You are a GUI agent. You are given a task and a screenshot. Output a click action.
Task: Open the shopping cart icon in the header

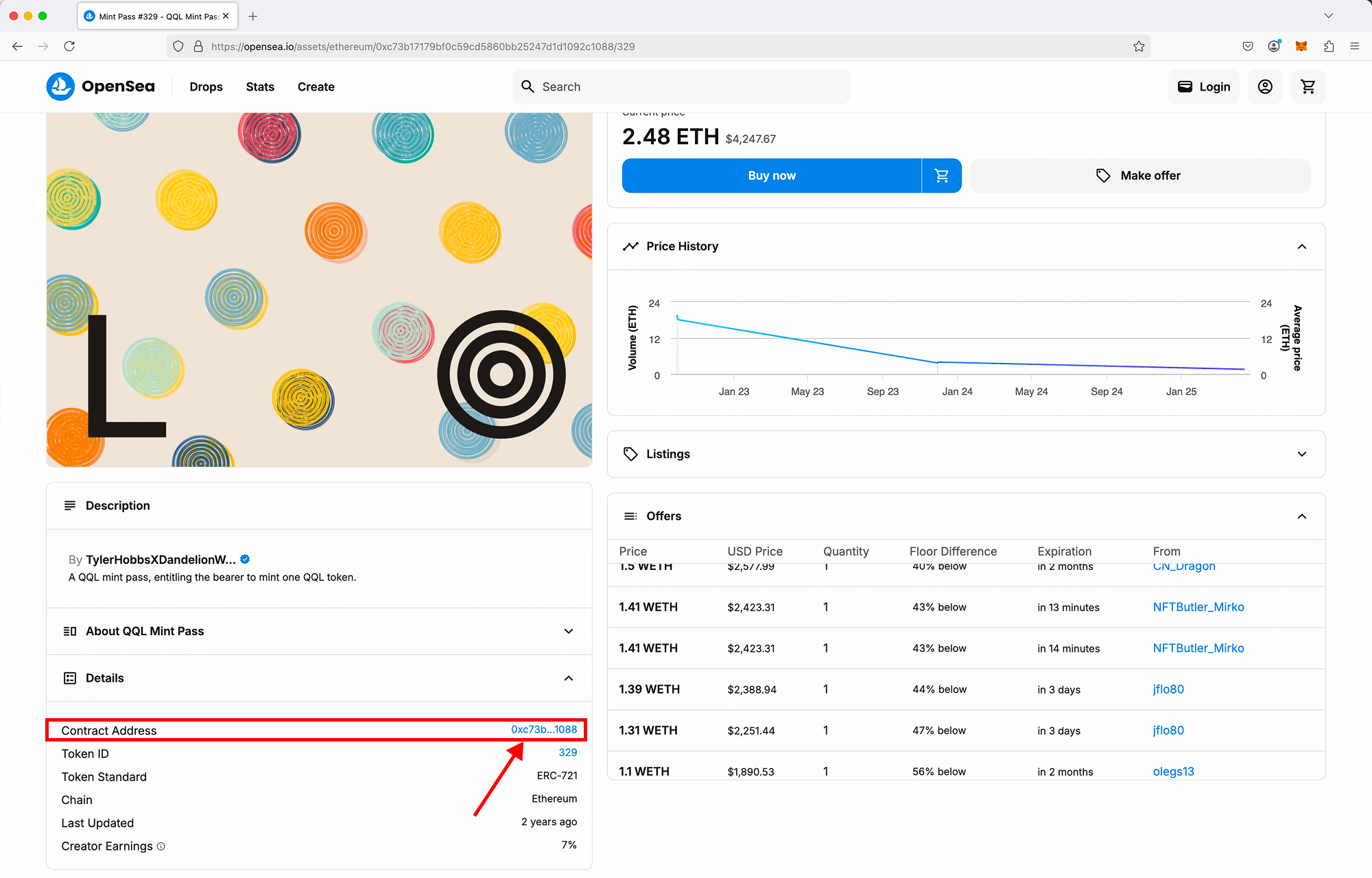(x=1308, y=86)
